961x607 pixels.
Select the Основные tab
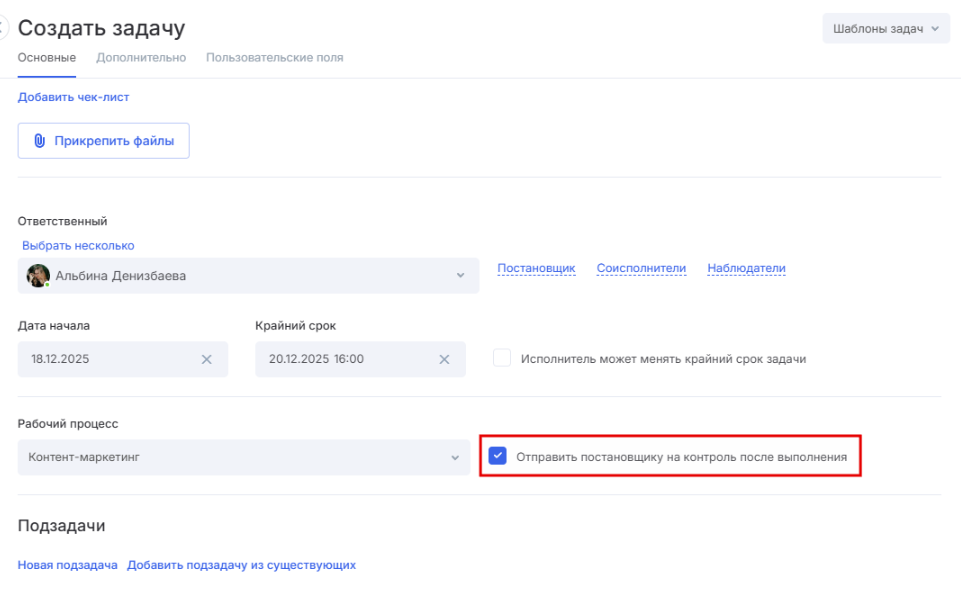[x=47, y=58]
